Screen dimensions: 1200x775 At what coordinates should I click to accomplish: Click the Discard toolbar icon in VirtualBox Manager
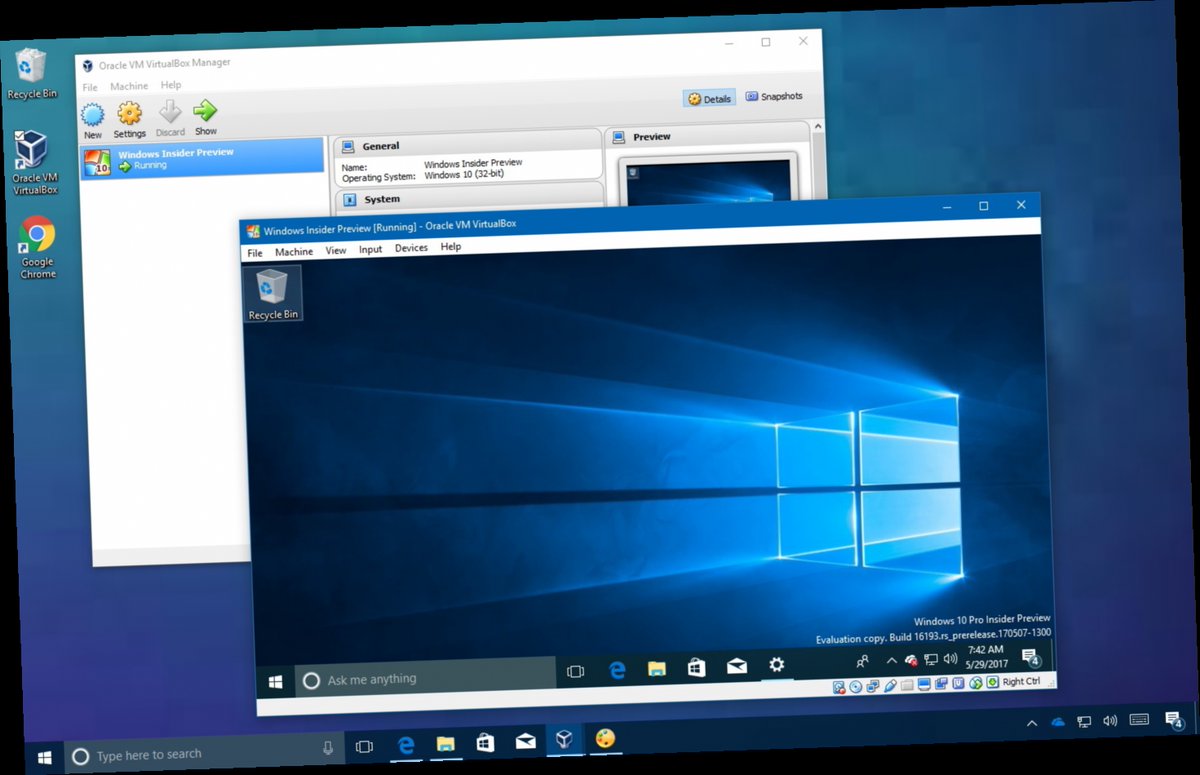tap(170, 111)
